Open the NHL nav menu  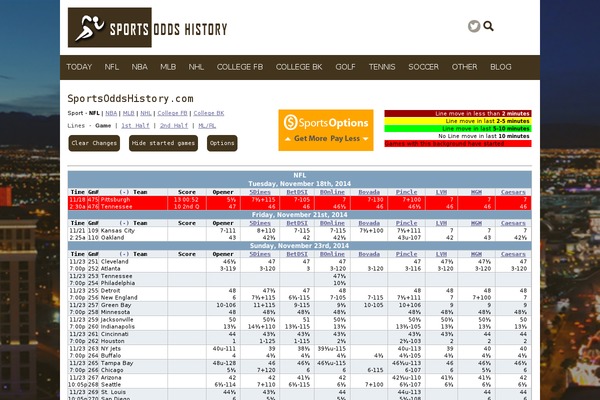(x=196, y=67)
